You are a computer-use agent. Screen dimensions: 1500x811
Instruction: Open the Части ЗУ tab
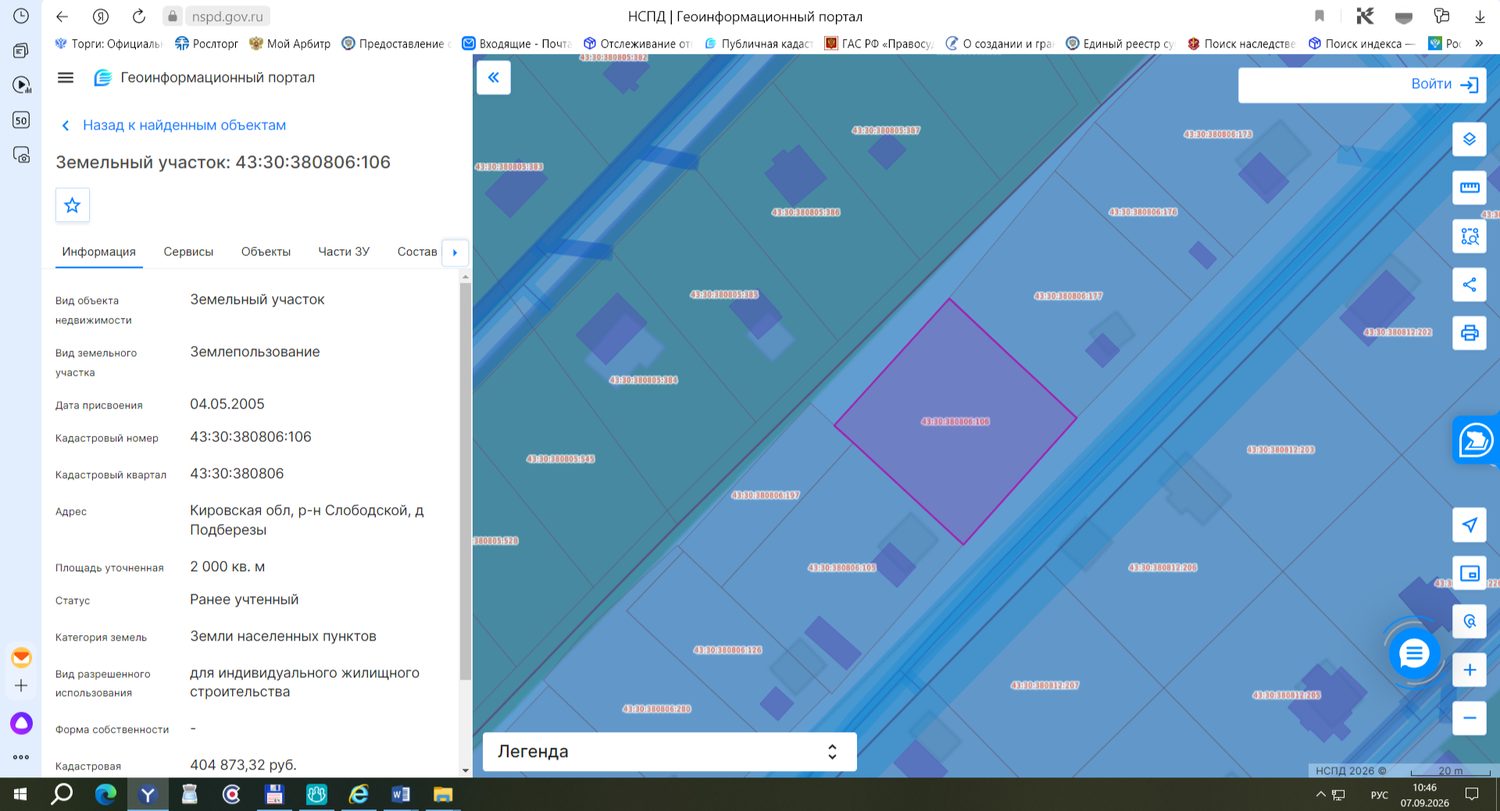(344, 252)
